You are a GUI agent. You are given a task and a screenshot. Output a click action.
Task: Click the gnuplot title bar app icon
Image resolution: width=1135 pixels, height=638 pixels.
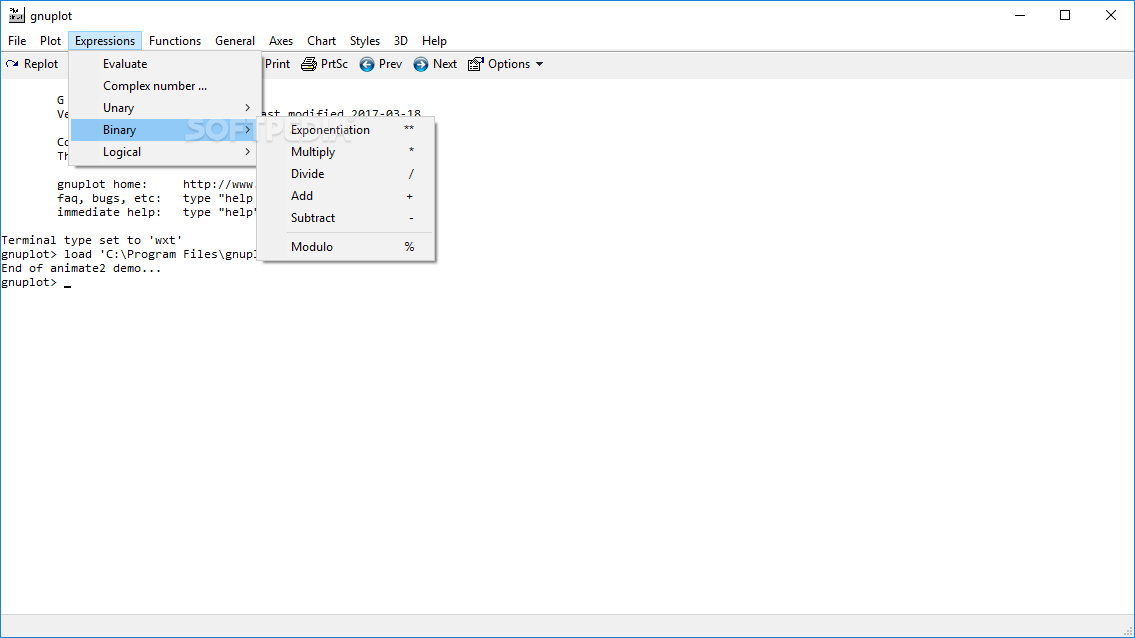pos(16,15)
